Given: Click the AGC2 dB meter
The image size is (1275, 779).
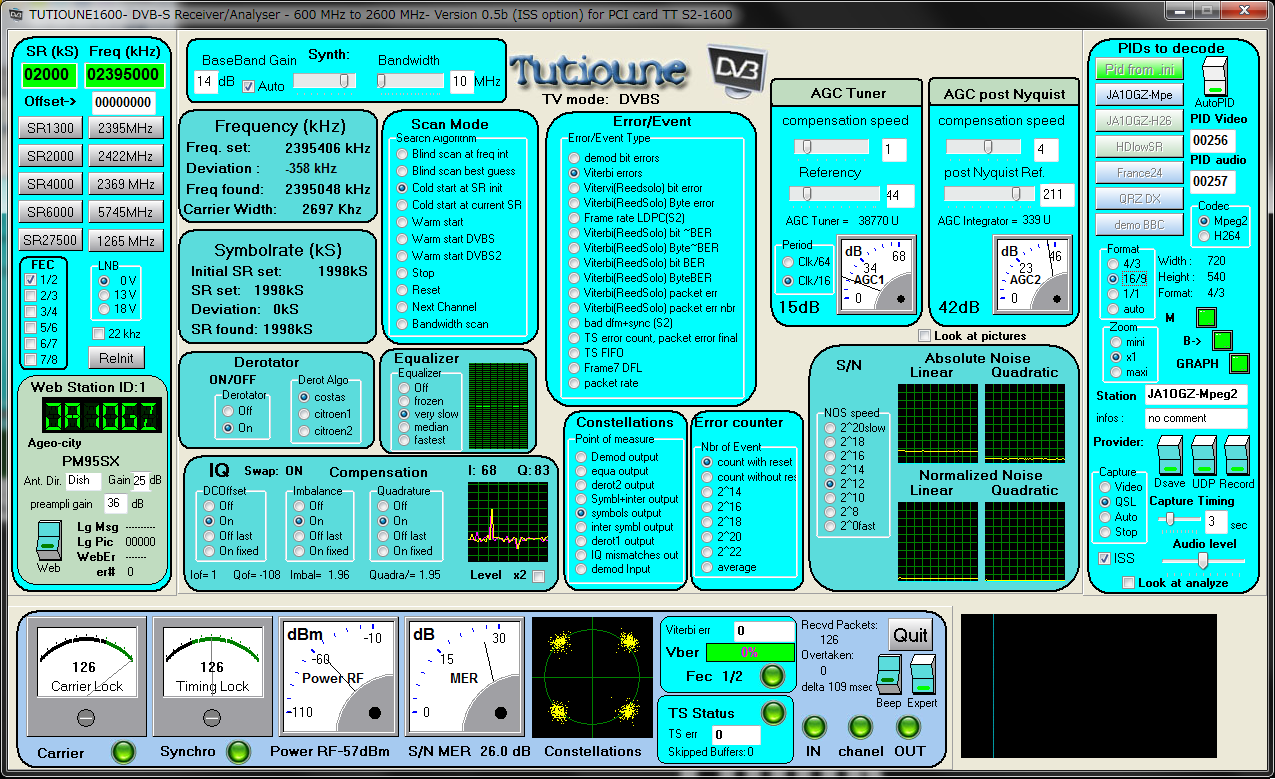Looking at the screenshot, I should (x=1032, y=275).
